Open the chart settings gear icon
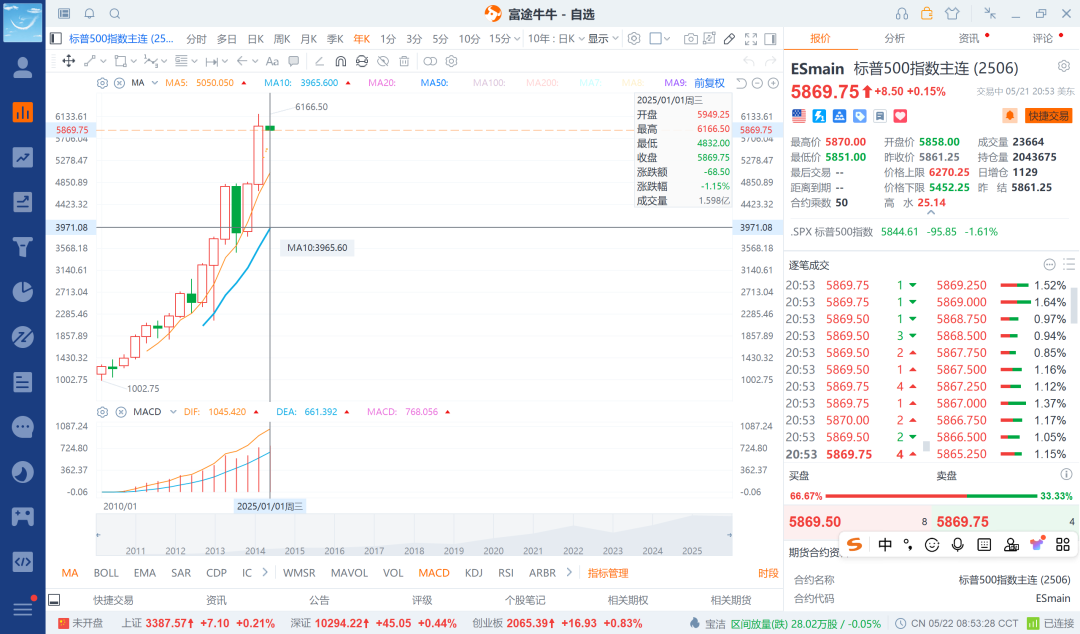1080x634 pixels. [634, 39]
